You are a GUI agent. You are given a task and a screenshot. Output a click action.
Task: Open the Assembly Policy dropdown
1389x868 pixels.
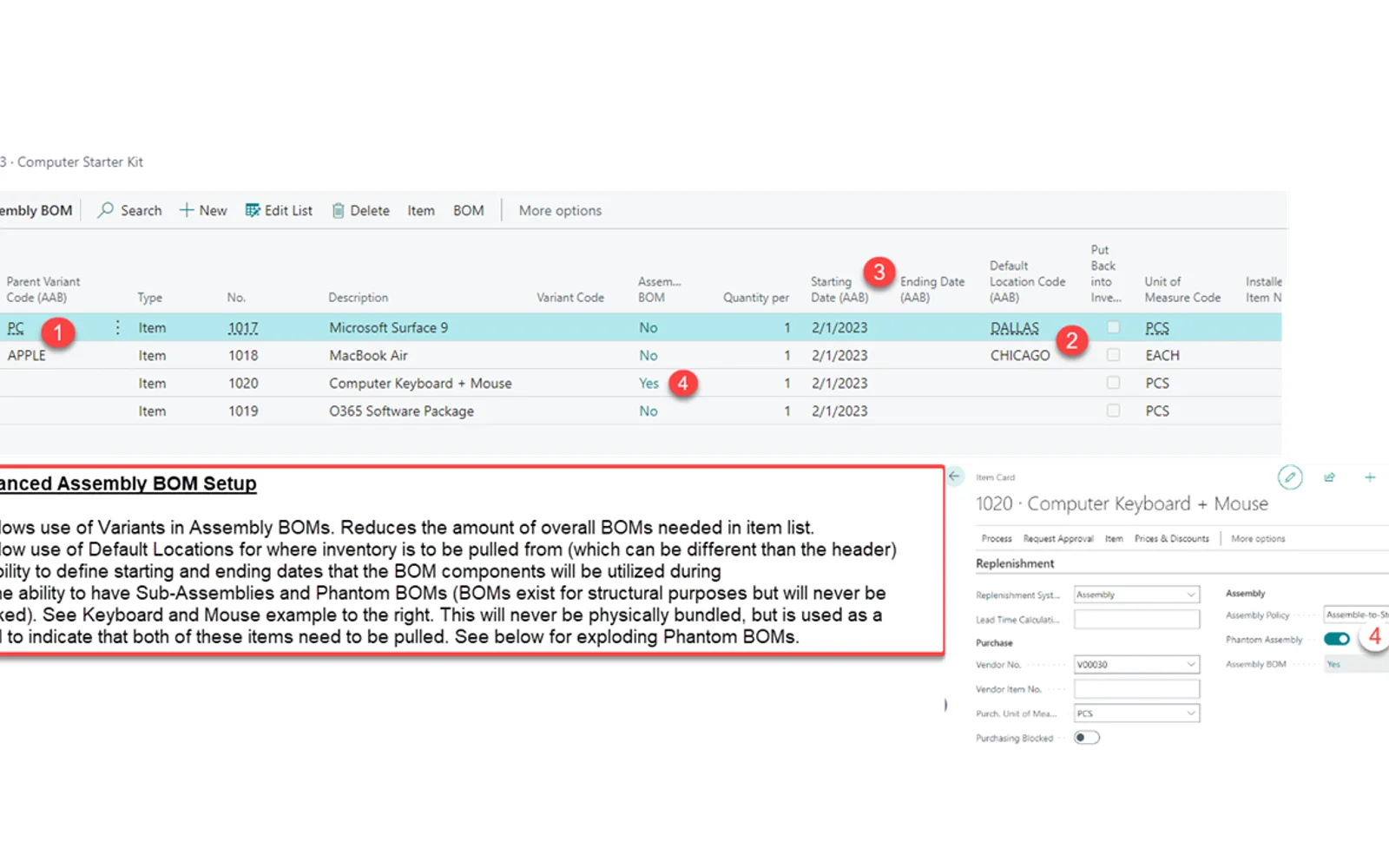pyautogui.click(x=1356, y=615)
